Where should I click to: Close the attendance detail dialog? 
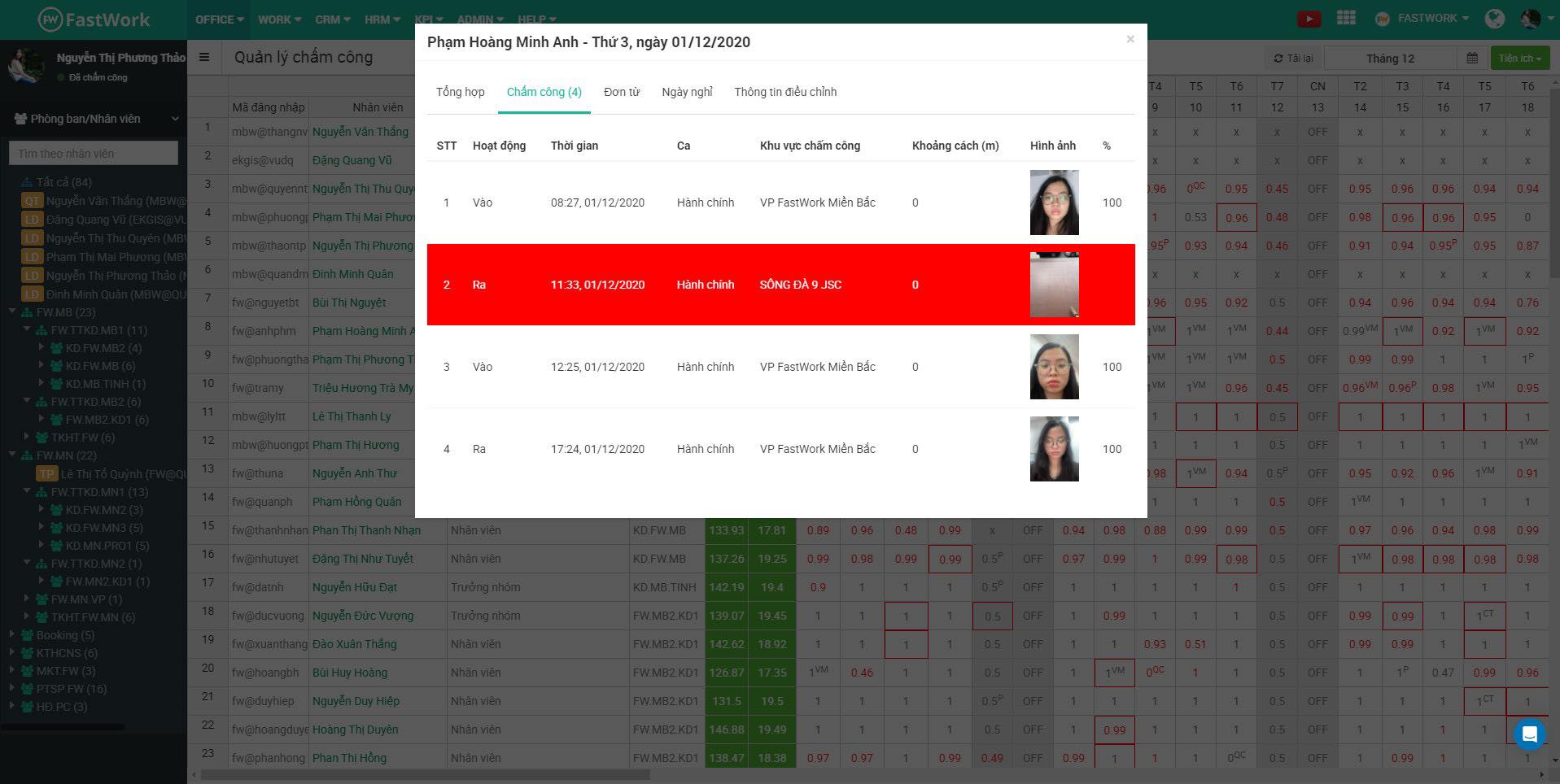click(1130, 39)
